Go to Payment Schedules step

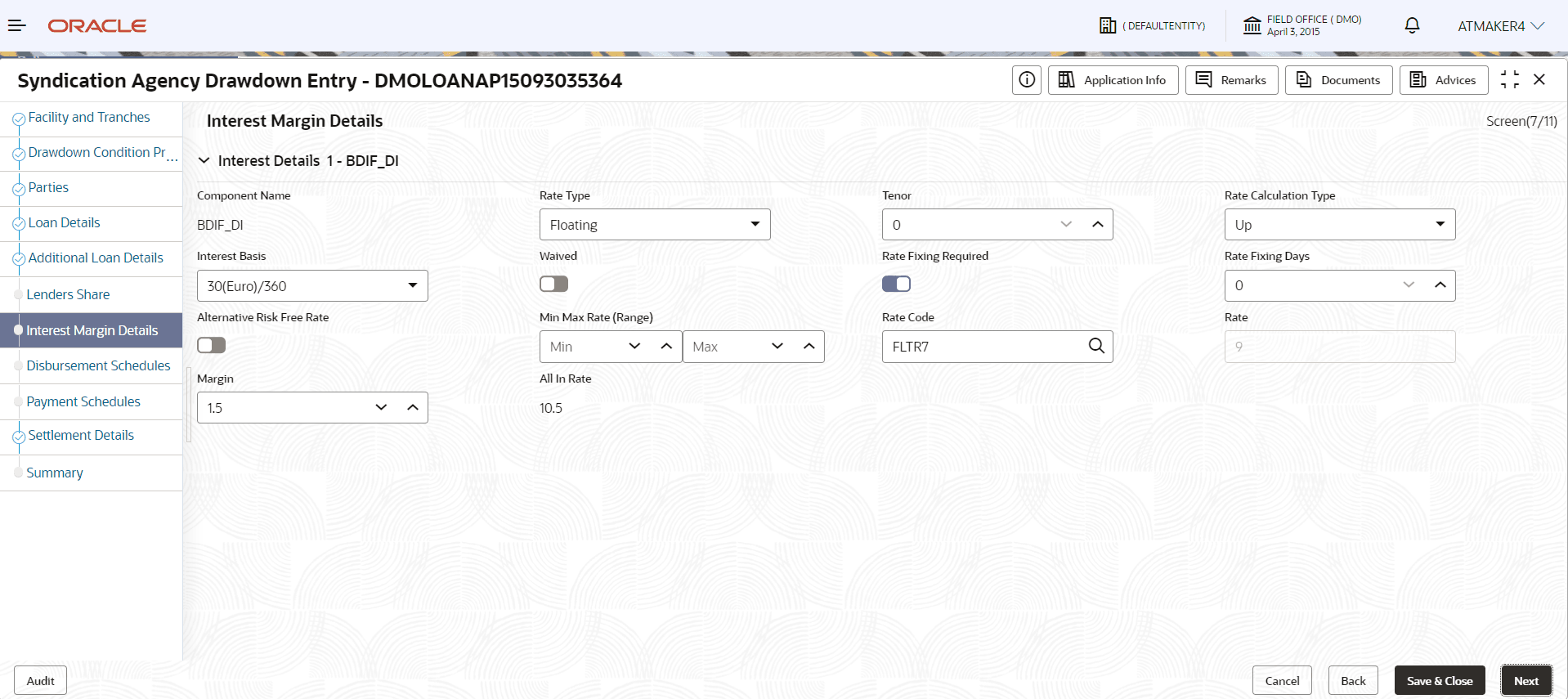pyautogui.click(x=83, y=401)
